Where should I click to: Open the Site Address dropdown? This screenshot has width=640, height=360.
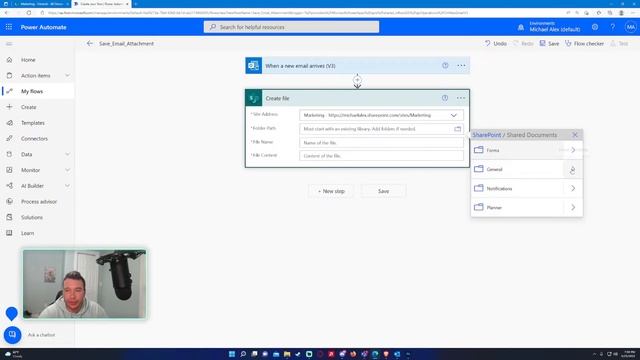(x=453, y=116)
